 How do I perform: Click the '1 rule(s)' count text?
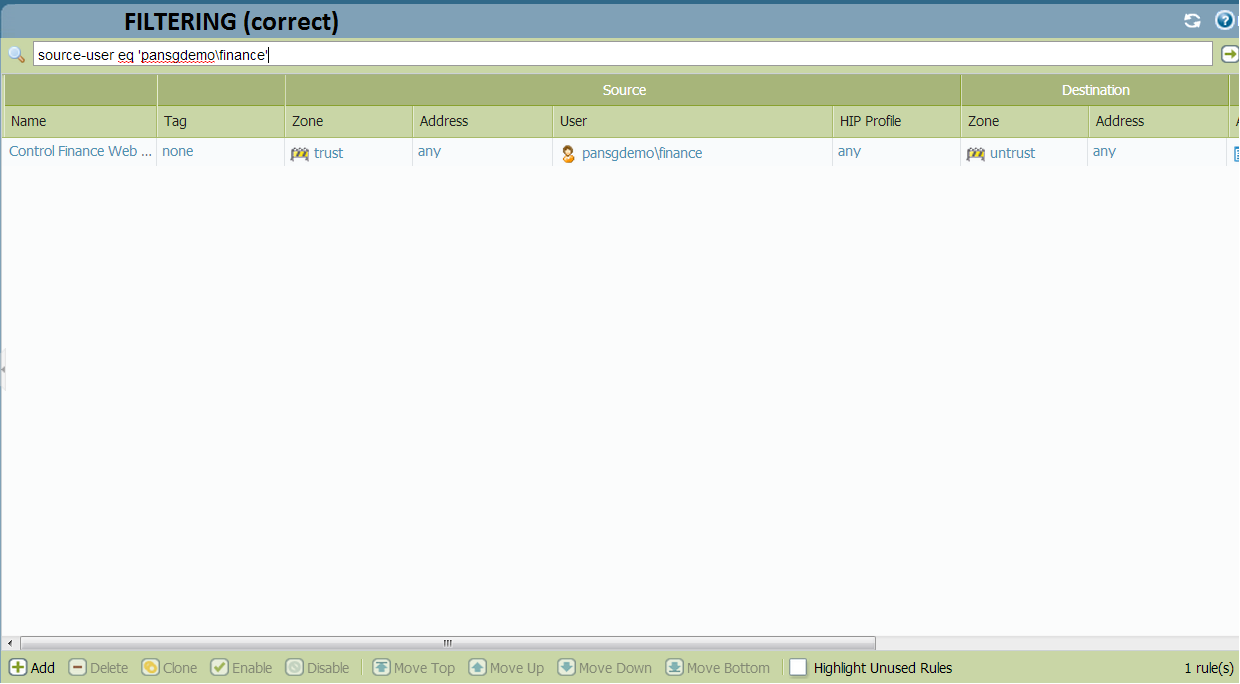tap(1209, 668)
